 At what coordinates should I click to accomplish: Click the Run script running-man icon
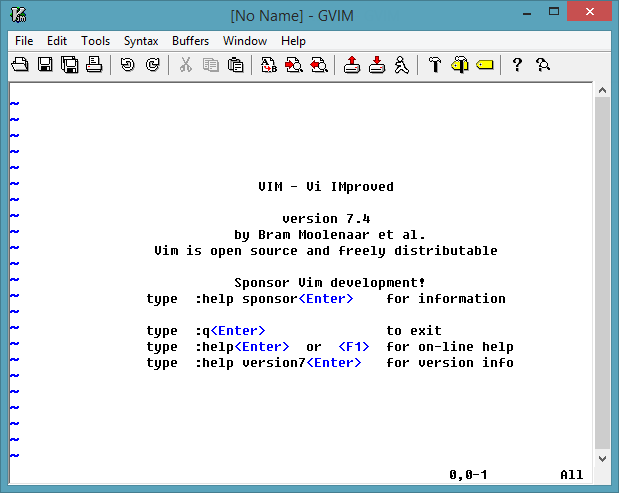(x=401, y=65)
